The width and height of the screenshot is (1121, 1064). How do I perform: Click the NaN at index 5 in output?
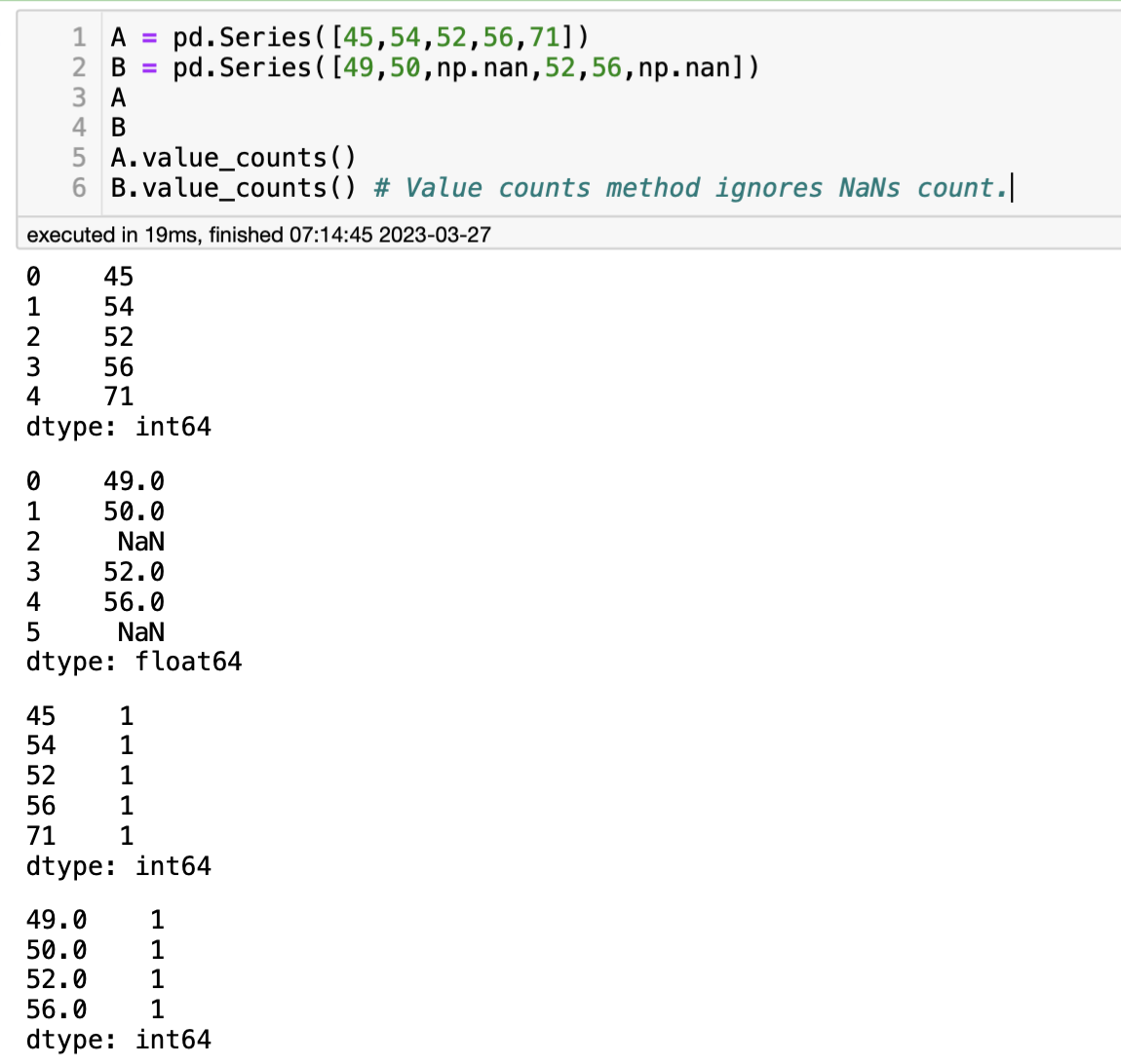(x=140, y=632)
